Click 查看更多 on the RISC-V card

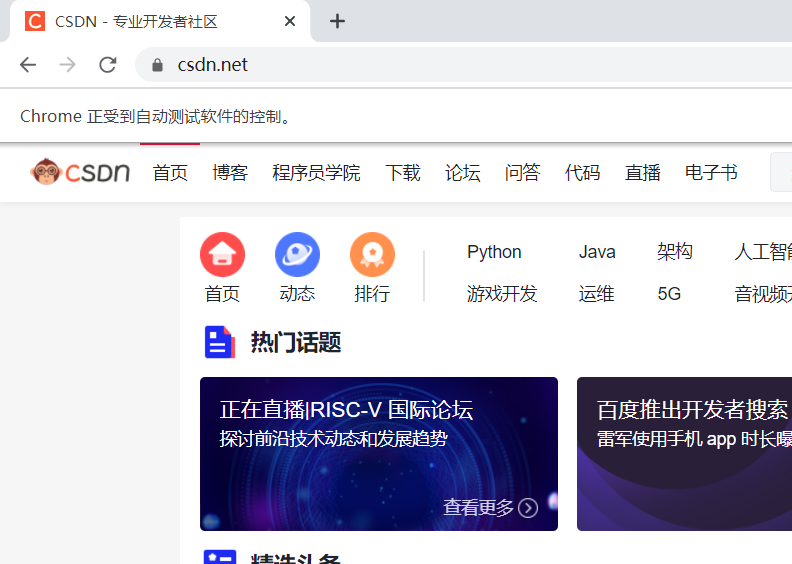click(478, 507)
